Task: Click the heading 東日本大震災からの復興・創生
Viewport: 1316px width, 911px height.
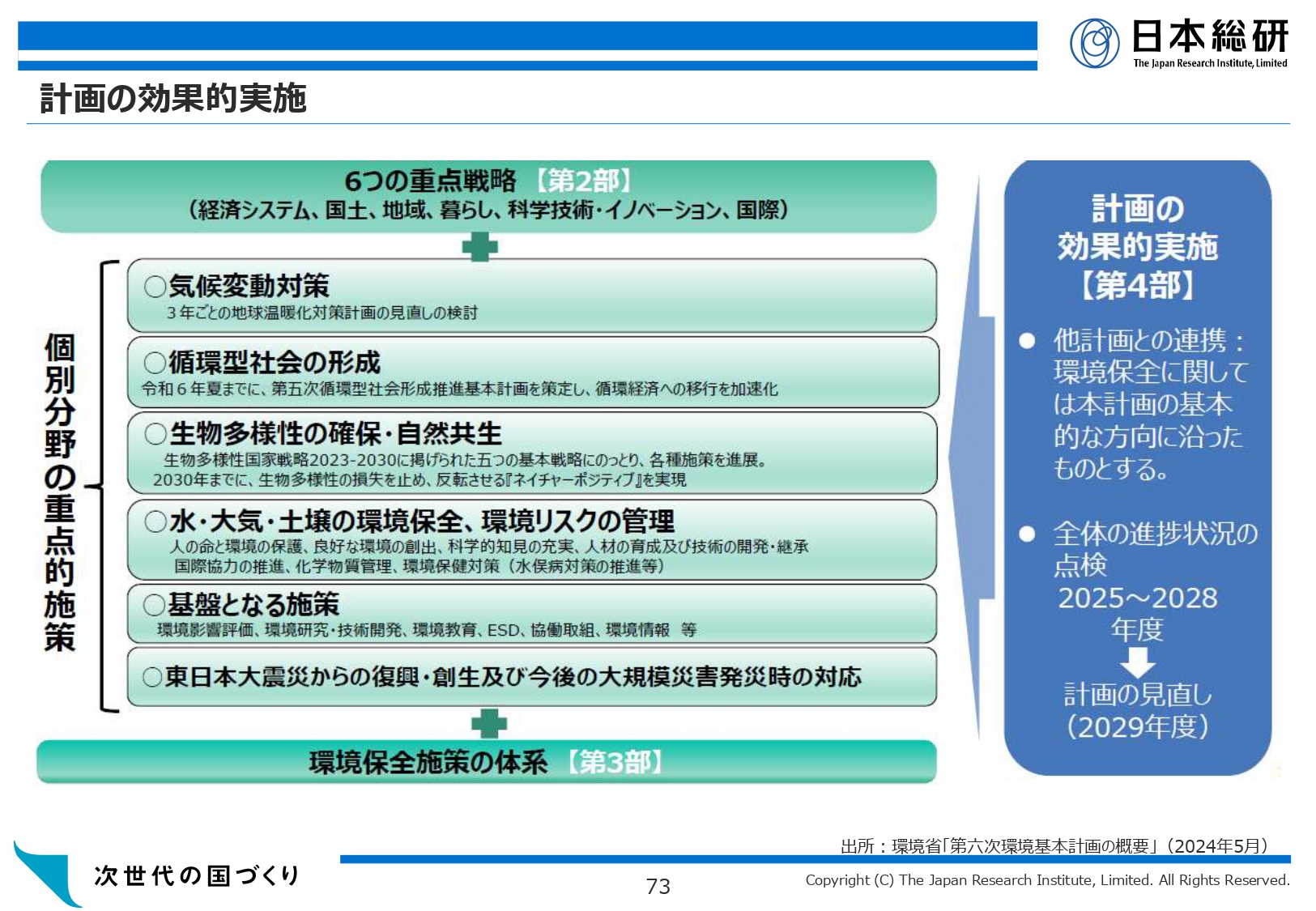Action: 513,677
